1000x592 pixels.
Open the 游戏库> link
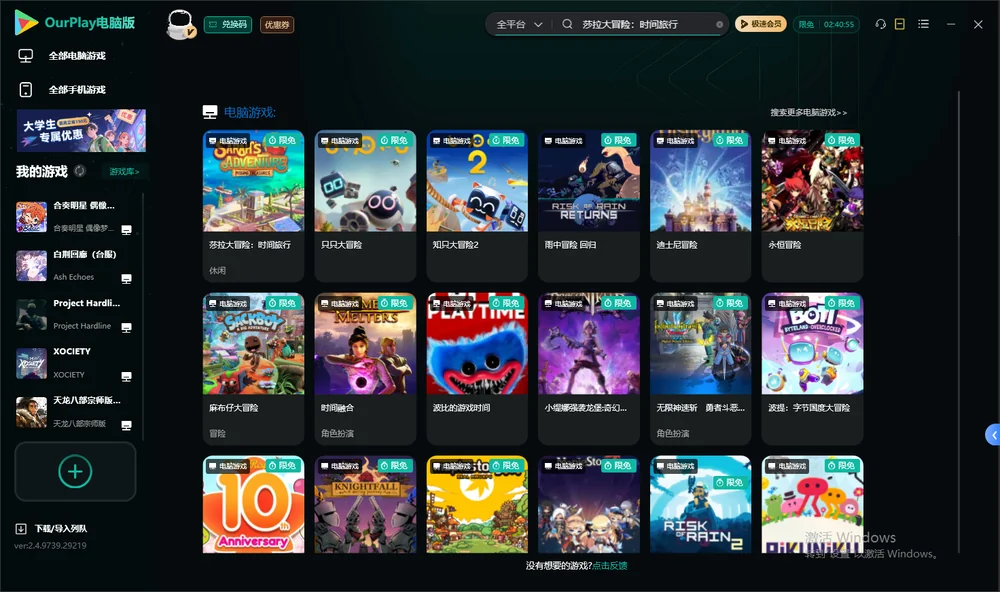[124, 172]
